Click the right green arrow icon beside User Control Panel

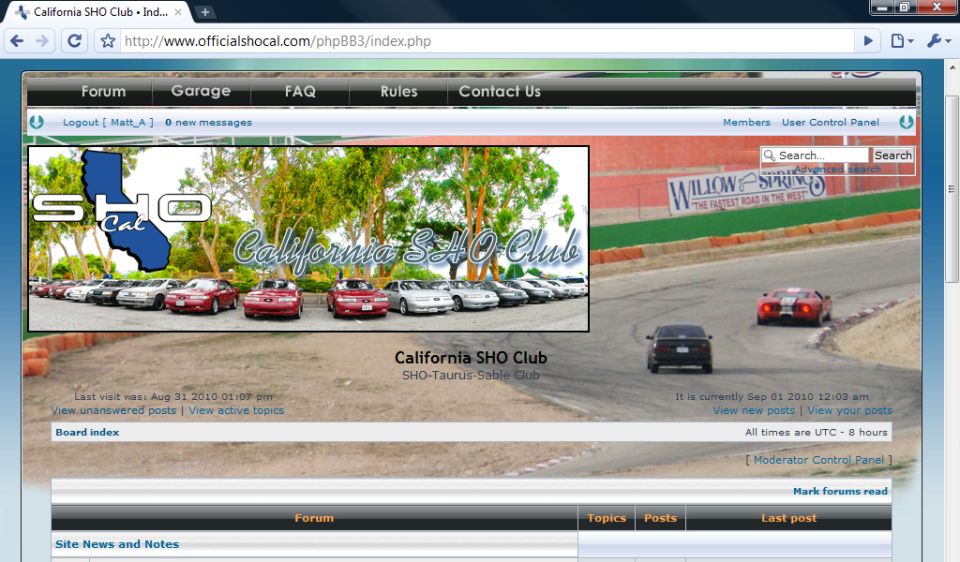[906, 122]
